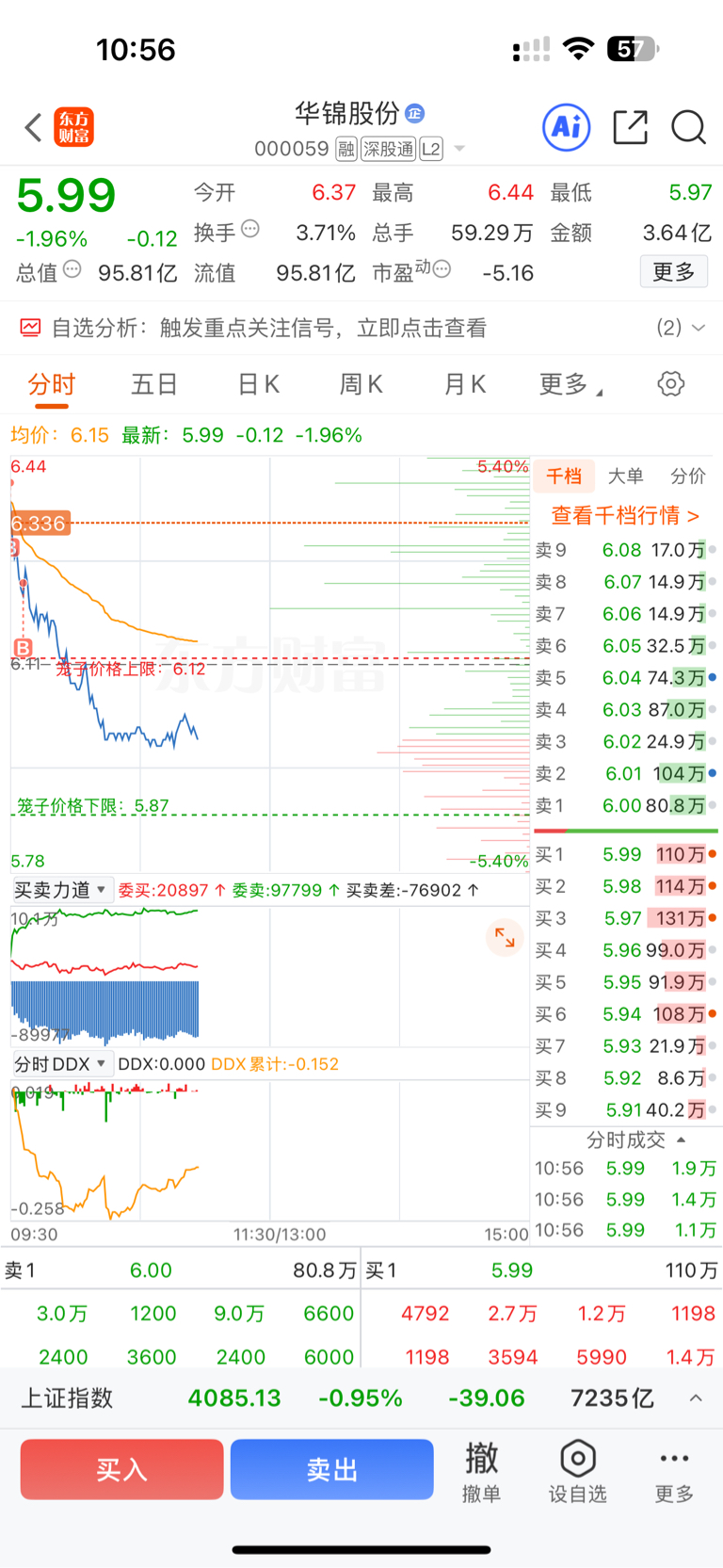Viewport: 723px width, 1568px height.
Task: Switch to the 周K tab
Action: pos(361,384)
